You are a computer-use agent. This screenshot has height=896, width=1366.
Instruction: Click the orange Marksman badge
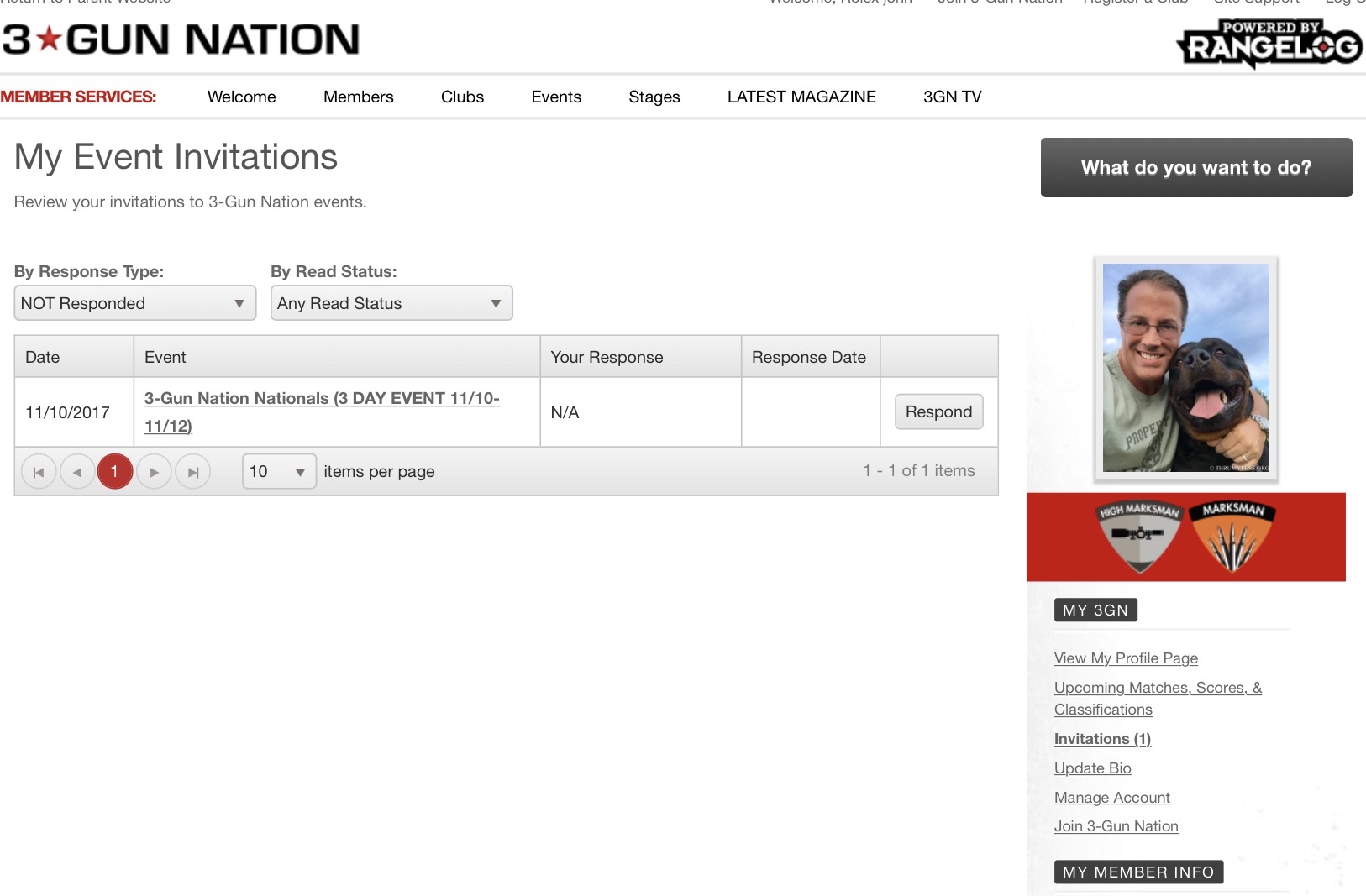1233,537
